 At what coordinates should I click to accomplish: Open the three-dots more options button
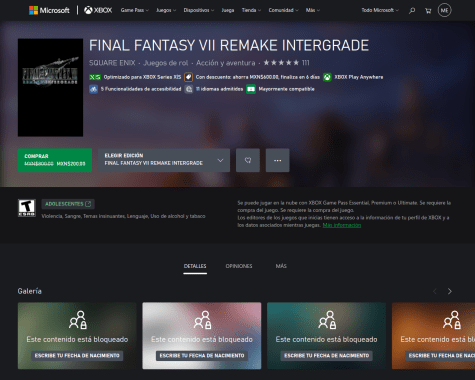[277, 160]
